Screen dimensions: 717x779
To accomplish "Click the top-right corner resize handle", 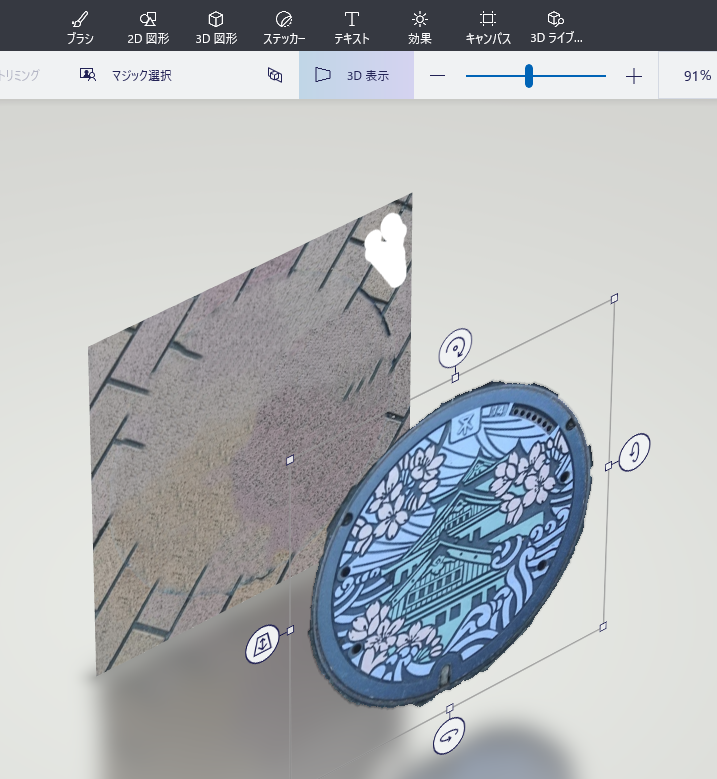I will pyautogui.click(x=614, y=298).
